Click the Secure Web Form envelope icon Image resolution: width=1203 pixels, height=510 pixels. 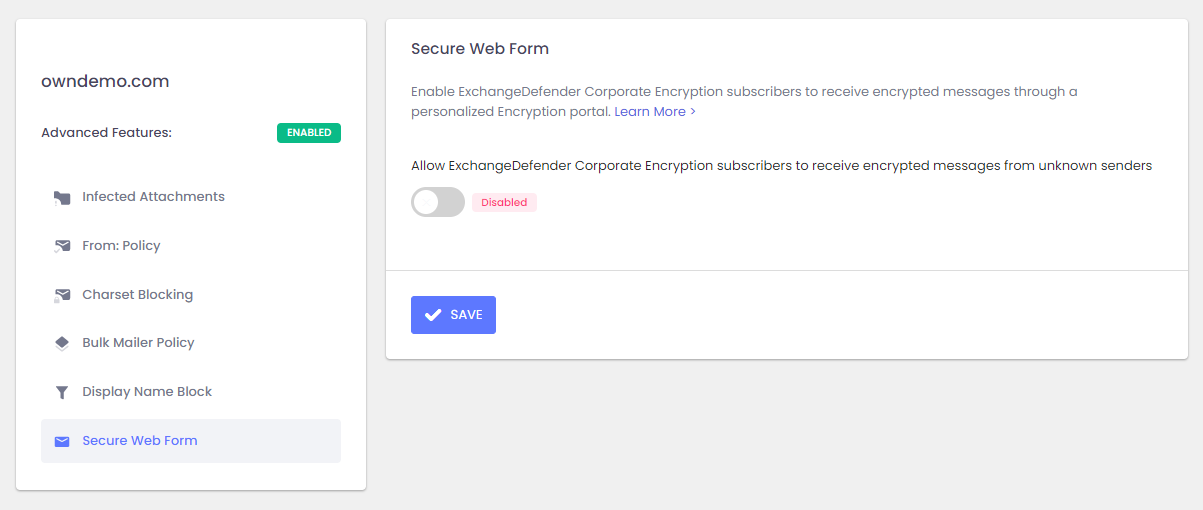(x=62, y=441)
